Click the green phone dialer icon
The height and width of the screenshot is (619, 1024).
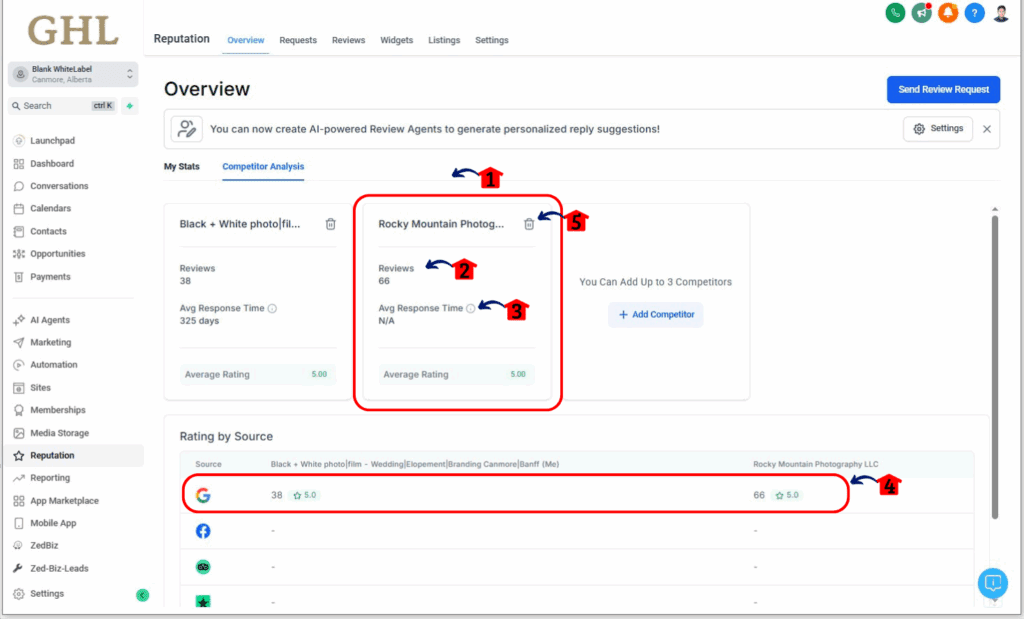pyautogui.click(x=895, y=12)
